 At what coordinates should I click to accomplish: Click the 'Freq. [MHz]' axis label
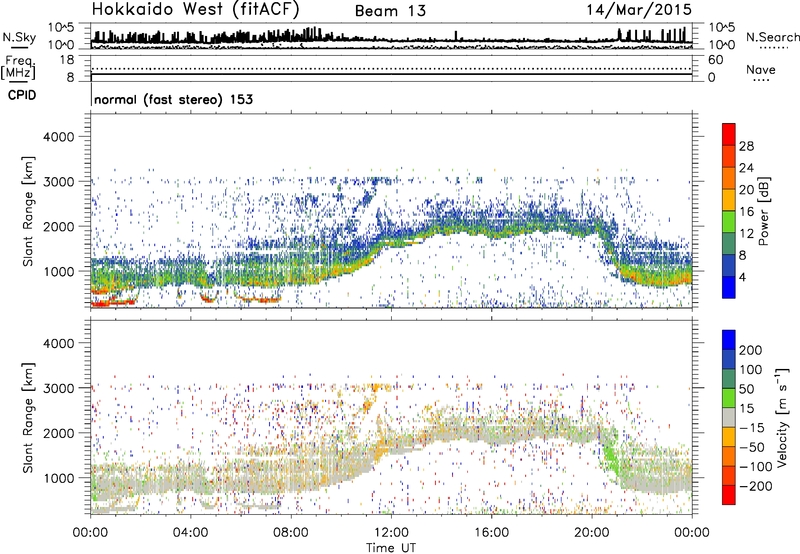click(19, 68)
